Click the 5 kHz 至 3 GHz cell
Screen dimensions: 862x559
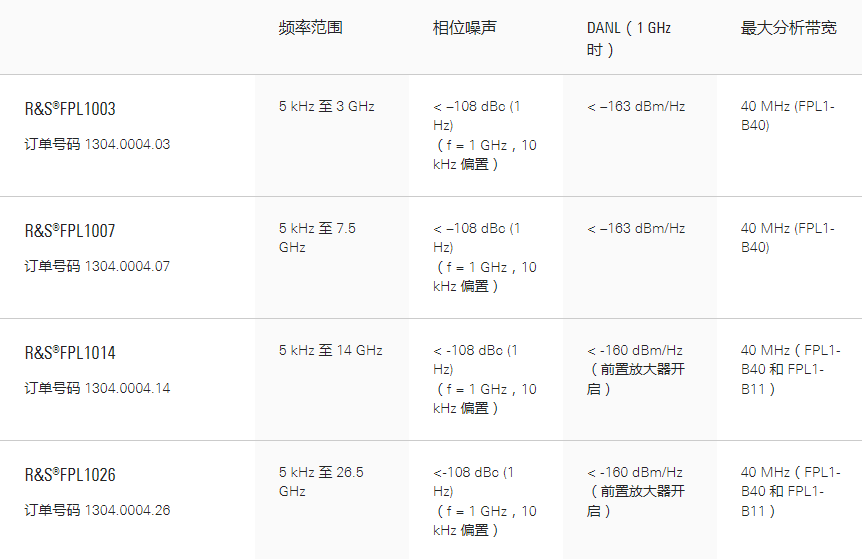pyautogui.click(x=327, y=106)
